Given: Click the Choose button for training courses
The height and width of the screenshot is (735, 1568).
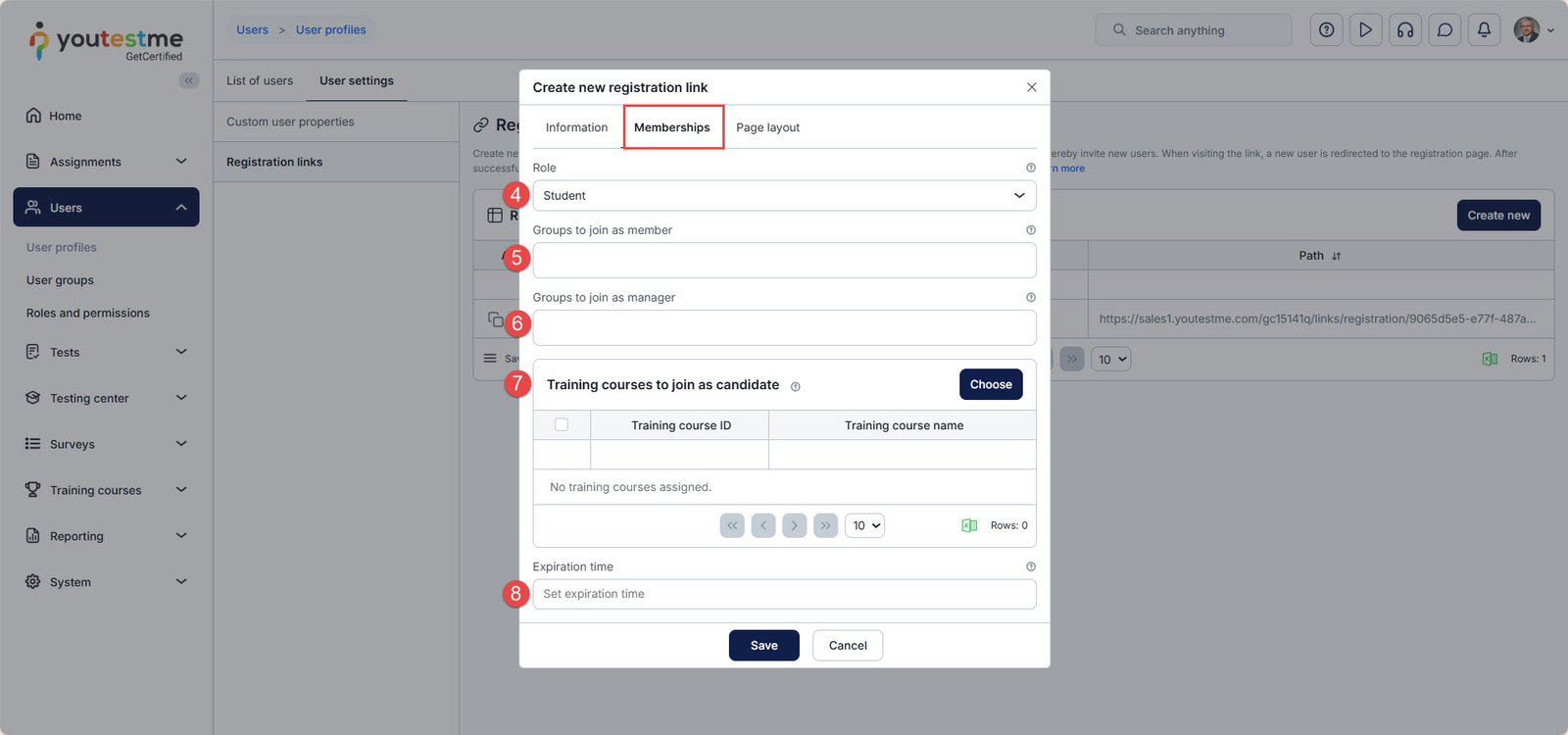Looking at the screenshot, I should tap(991, 384).
